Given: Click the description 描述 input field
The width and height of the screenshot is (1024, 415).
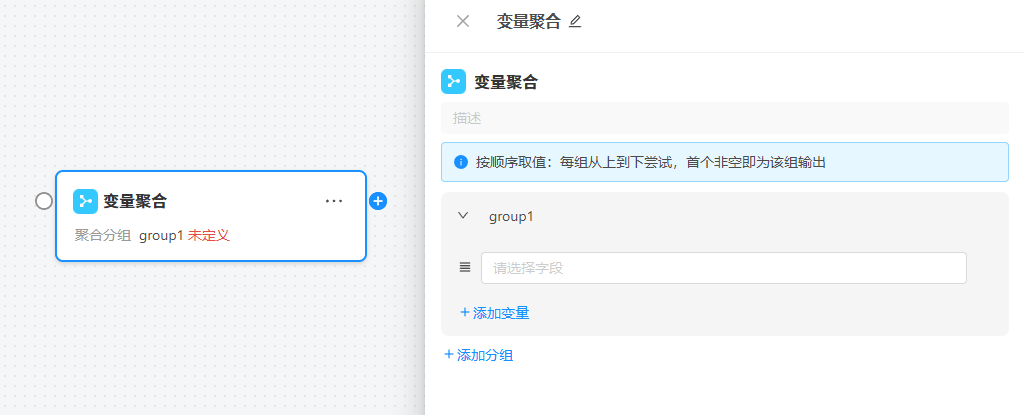Looking at the screenshot, I should (725, 118).
